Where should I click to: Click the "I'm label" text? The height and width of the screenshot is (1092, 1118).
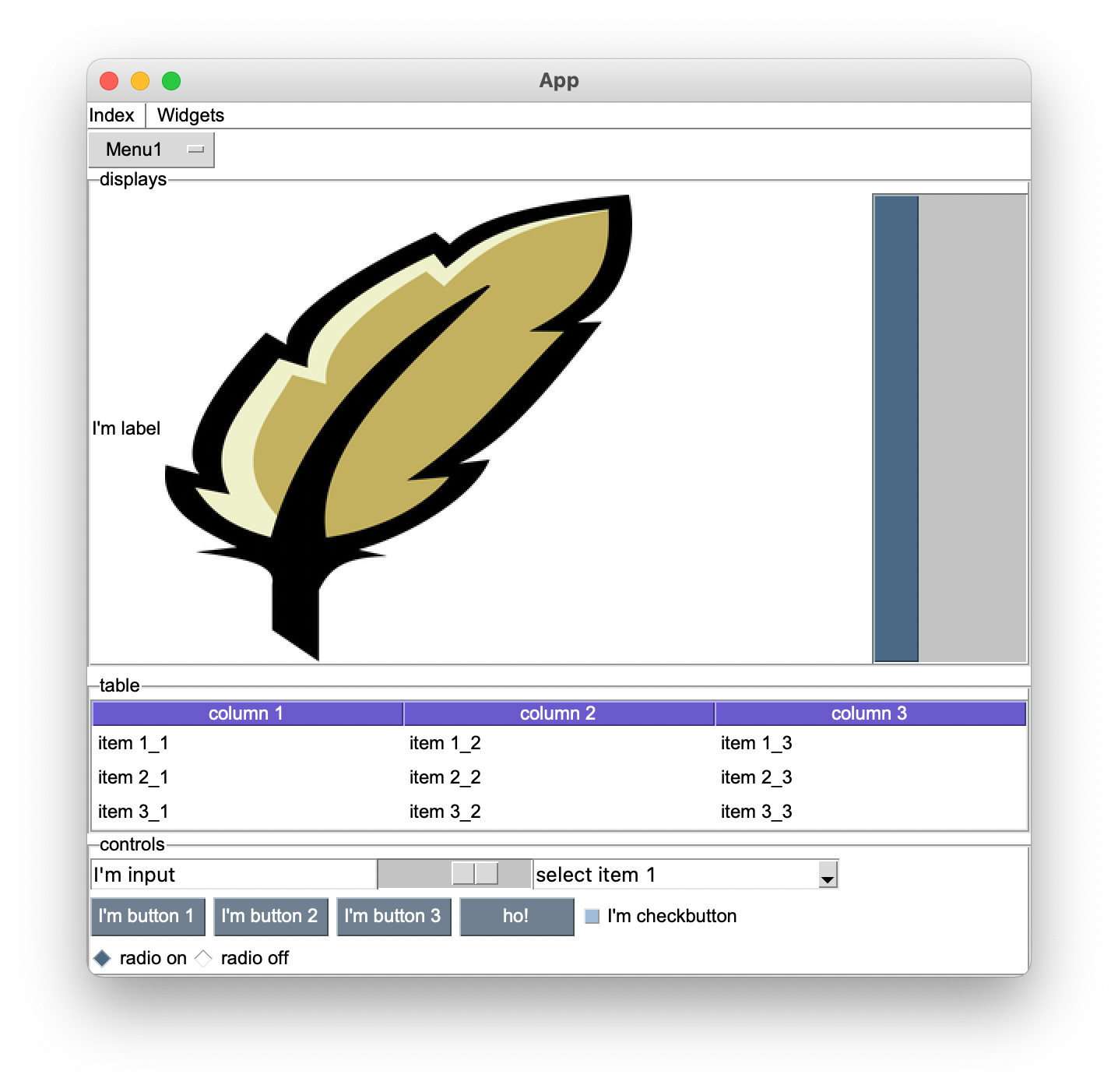tap(126, 428)
